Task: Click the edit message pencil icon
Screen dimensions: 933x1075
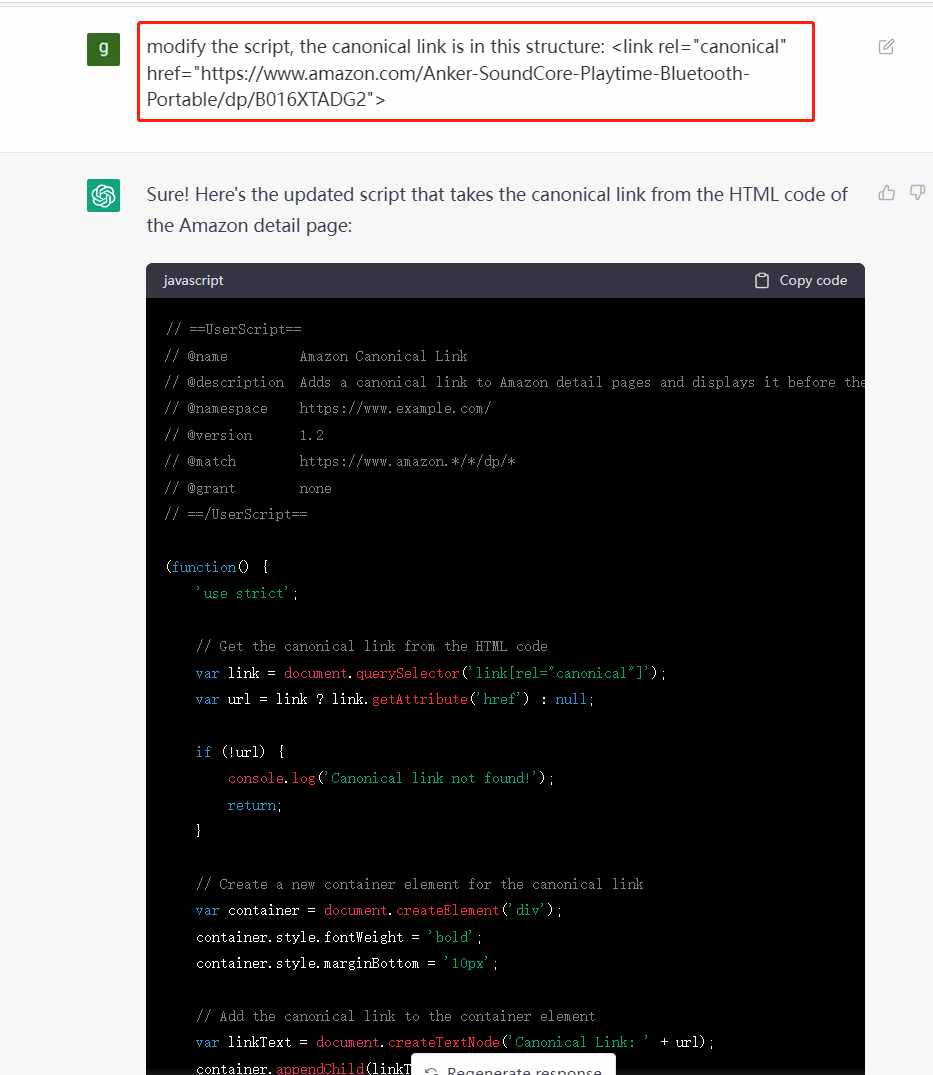Action: 886,47
